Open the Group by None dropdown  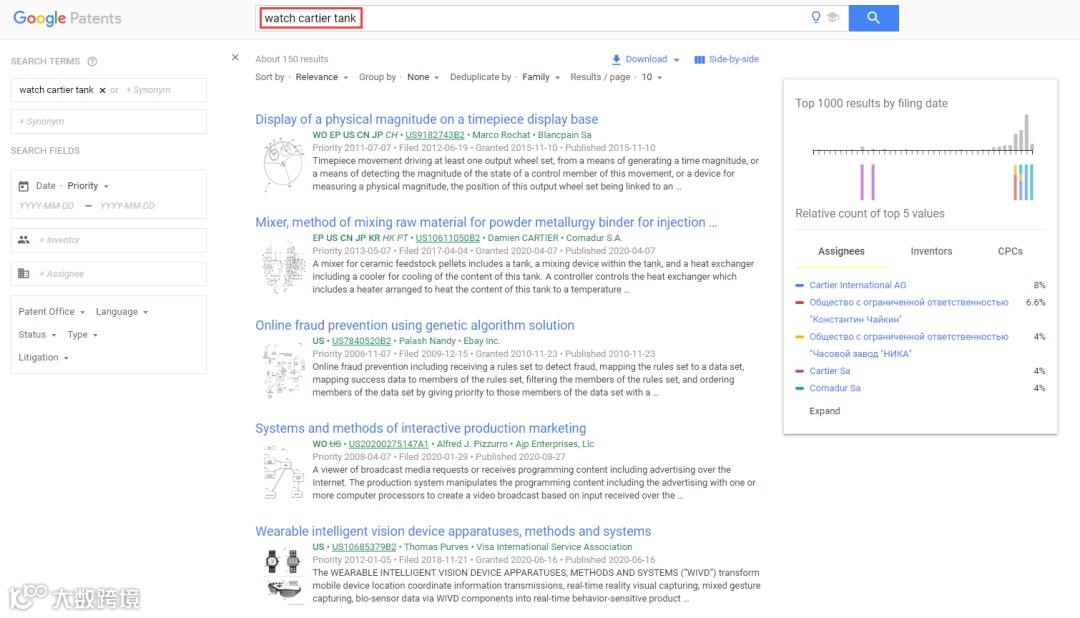pyautogui.click(x=423, y=77)
